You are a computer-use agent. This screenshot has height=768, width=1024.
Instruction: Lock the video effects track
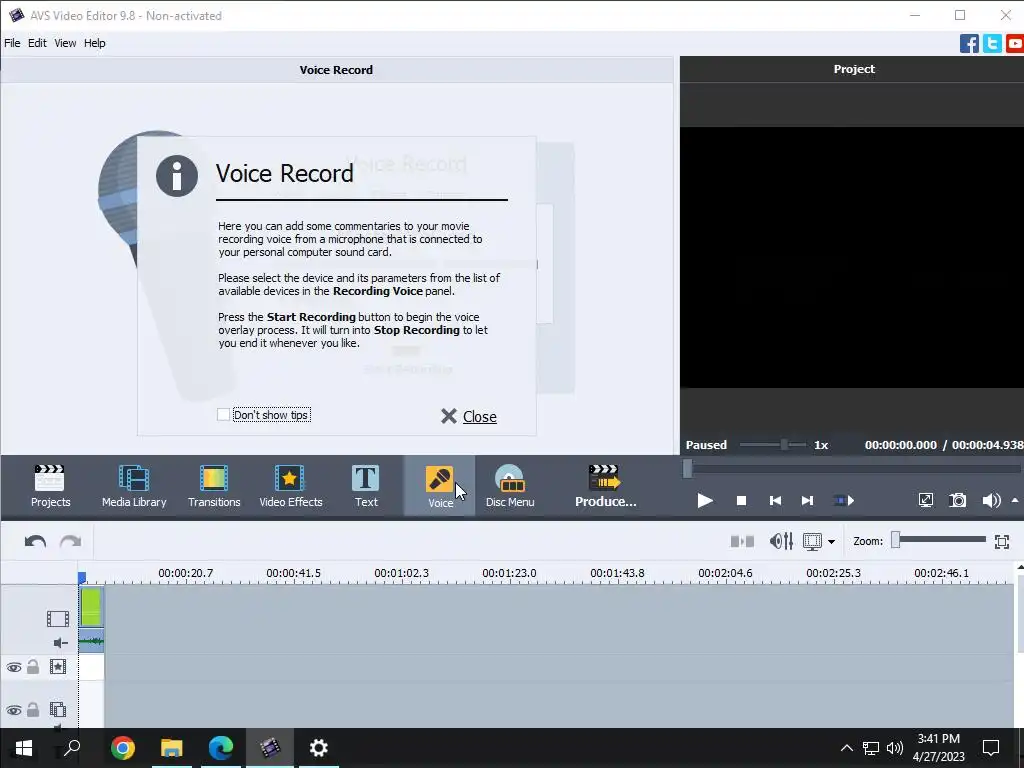point(33,667)
